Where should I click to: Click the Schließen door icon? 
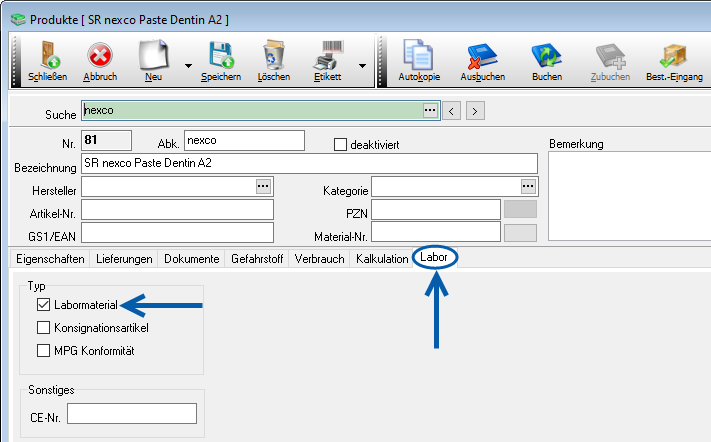tap(48, 54)
